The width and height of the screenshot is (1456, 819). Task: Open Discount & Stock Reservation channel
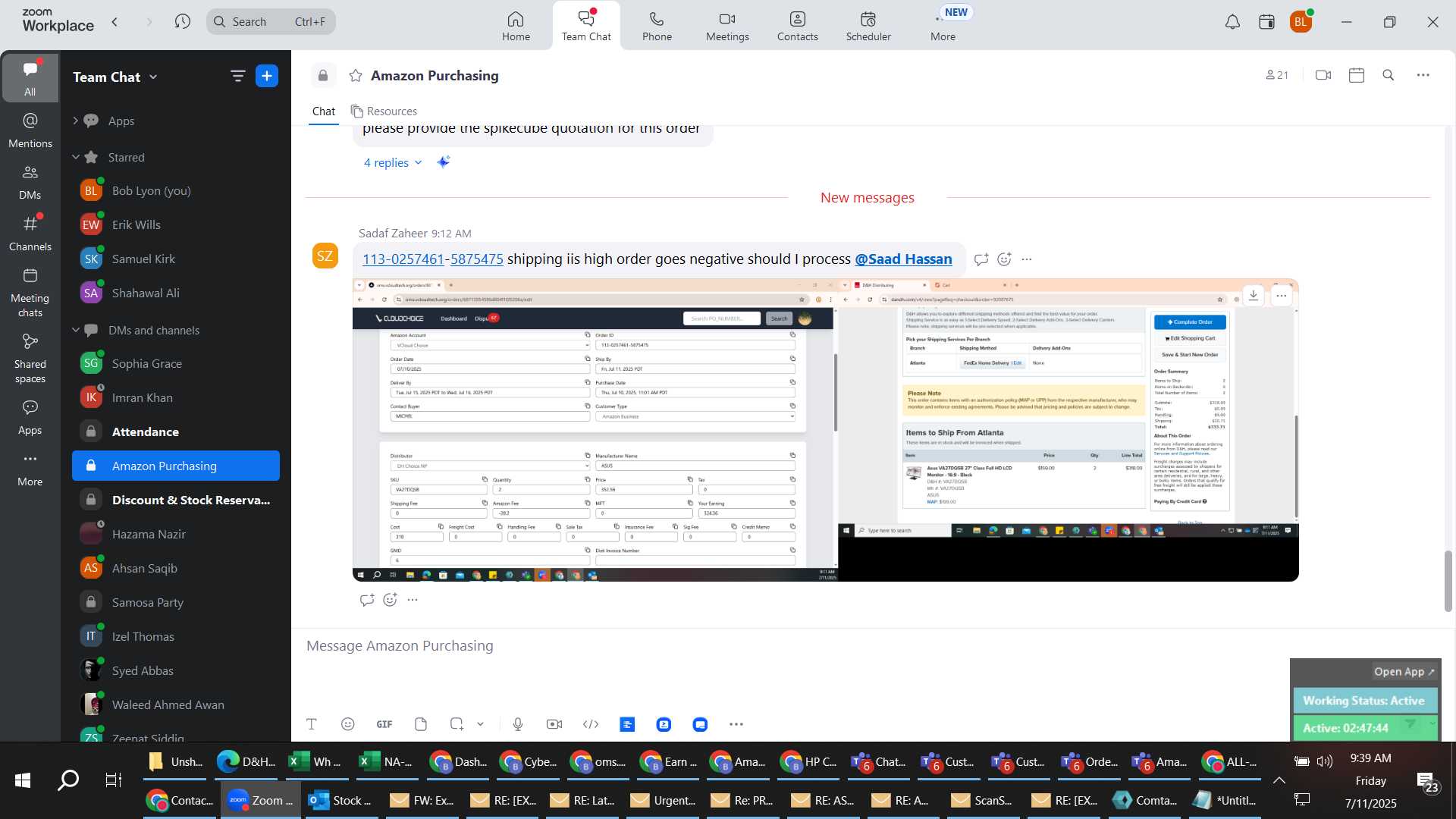176,500
